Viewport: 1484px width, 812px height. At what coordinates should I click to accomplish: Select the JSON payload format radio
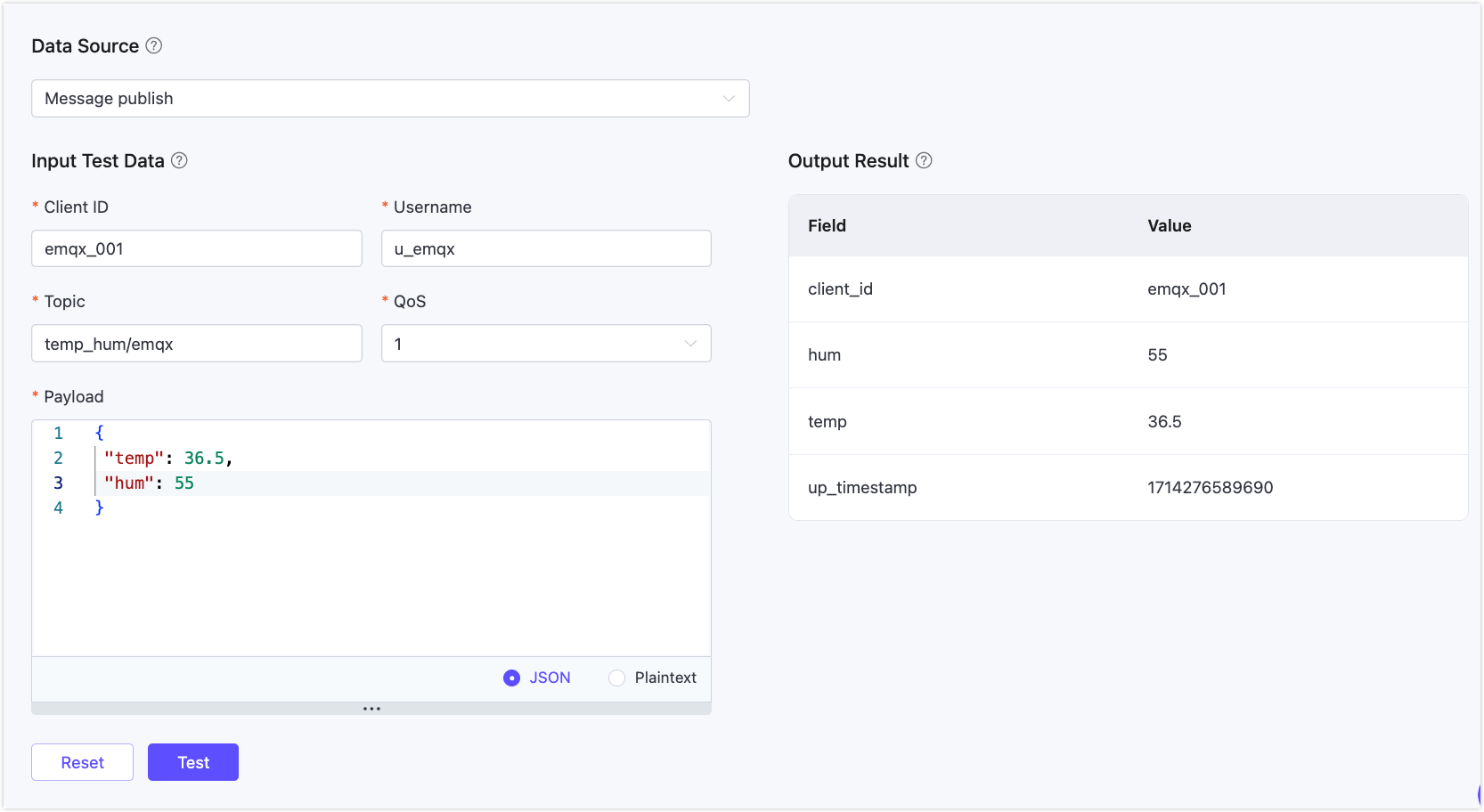point(511,678)
